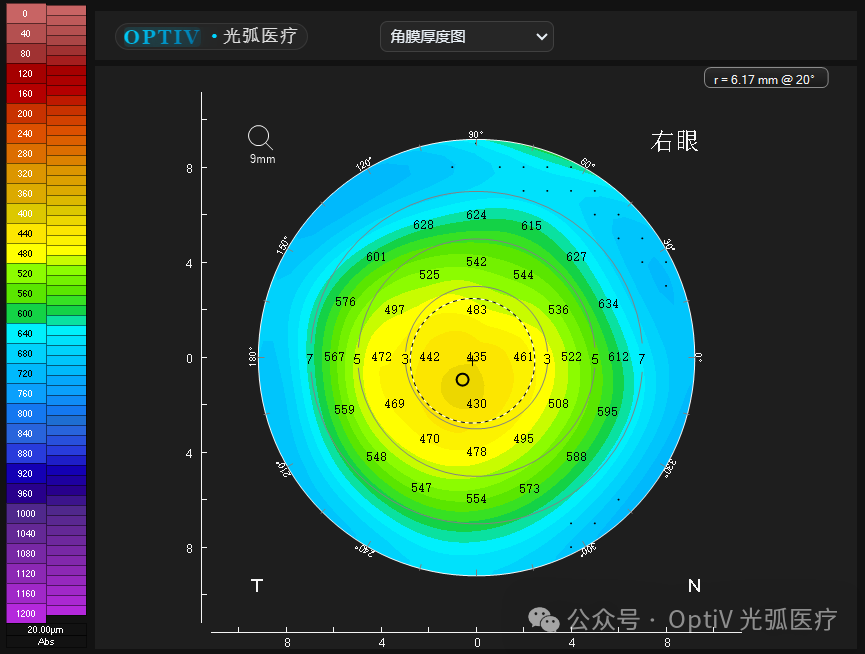Click the N nasal axis label

click(x=694, y=586)
